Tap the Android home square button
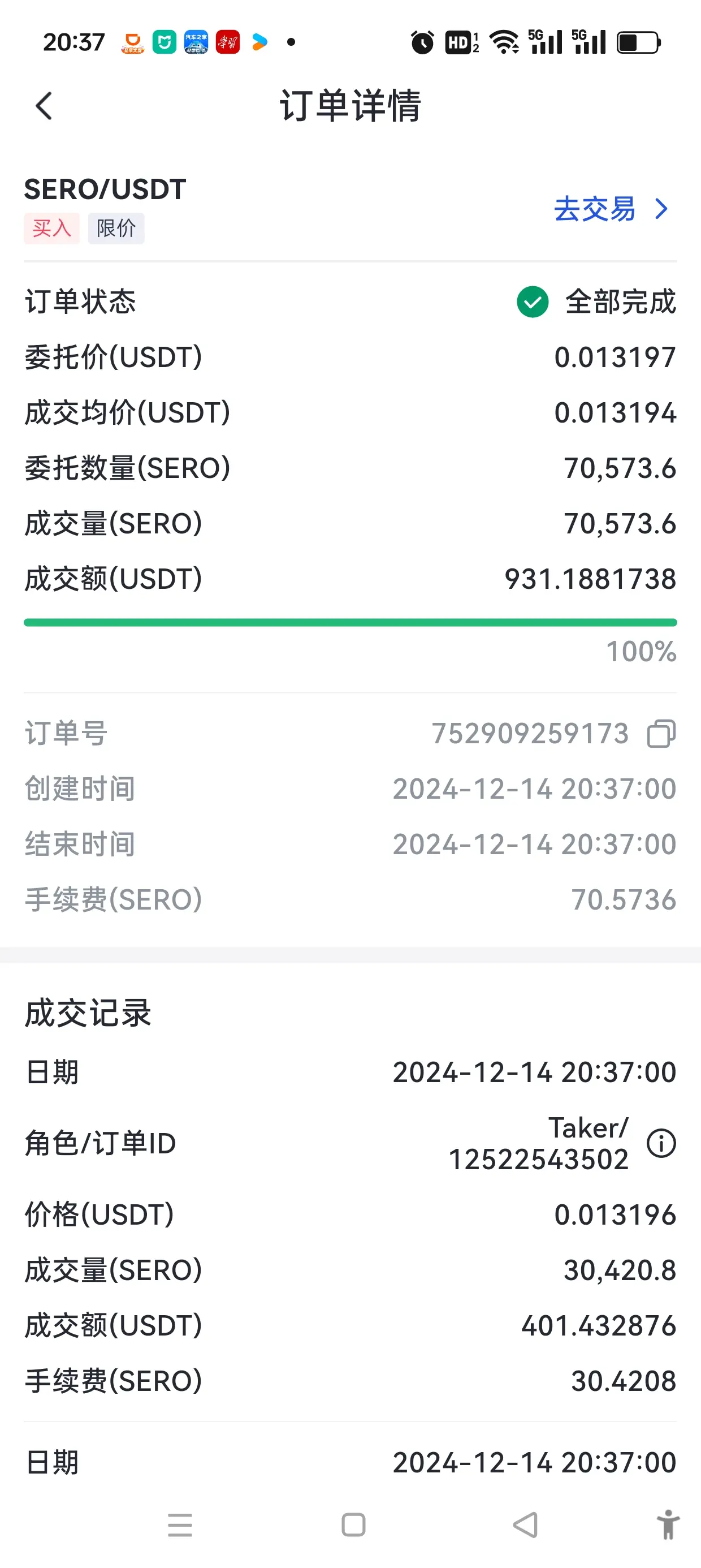Viewport: 701px width, 1568px height. pyautogui.click(x=353, y=1525)
